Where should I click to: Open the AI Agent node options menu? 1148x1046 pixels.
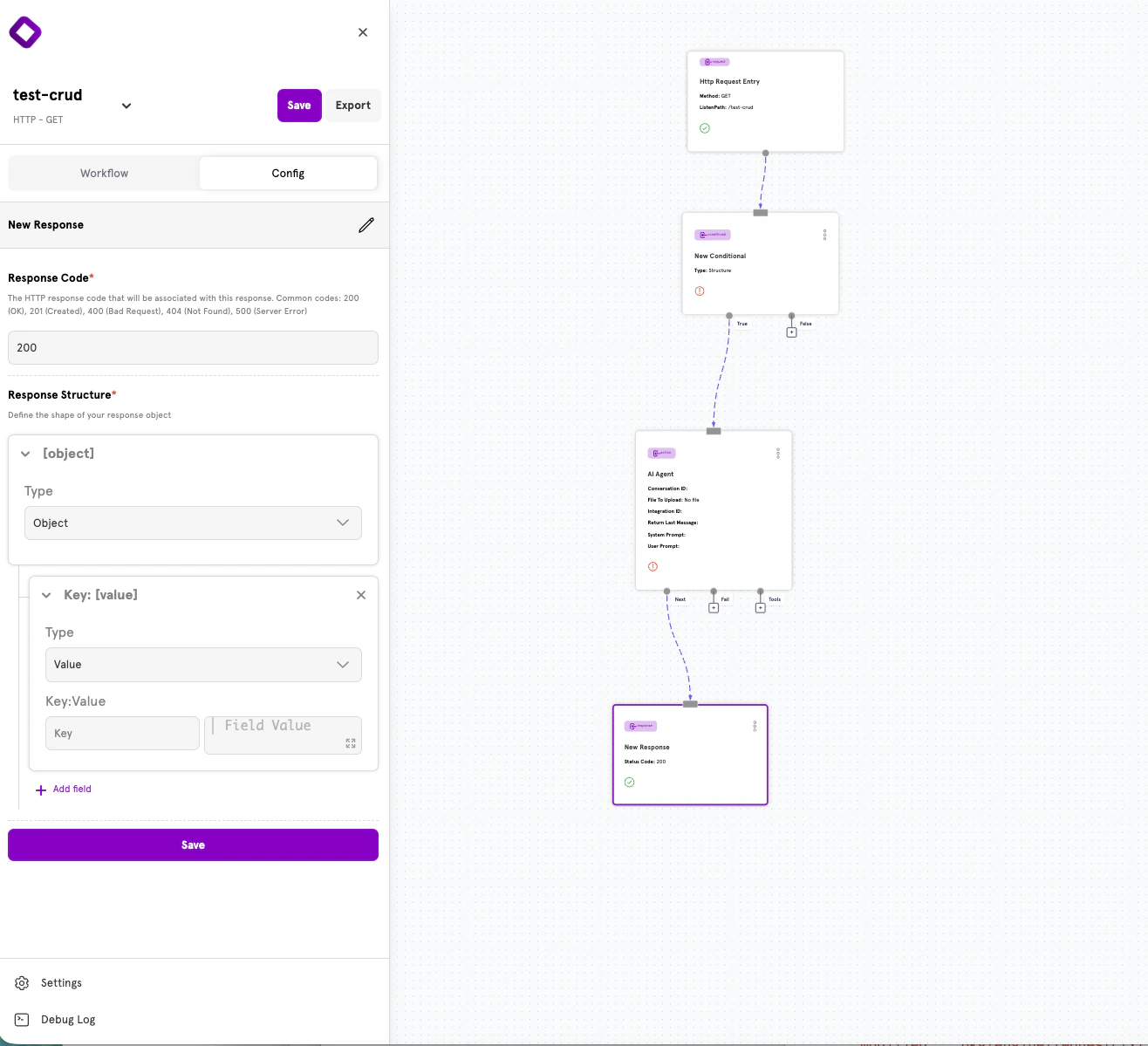(778, 454)
